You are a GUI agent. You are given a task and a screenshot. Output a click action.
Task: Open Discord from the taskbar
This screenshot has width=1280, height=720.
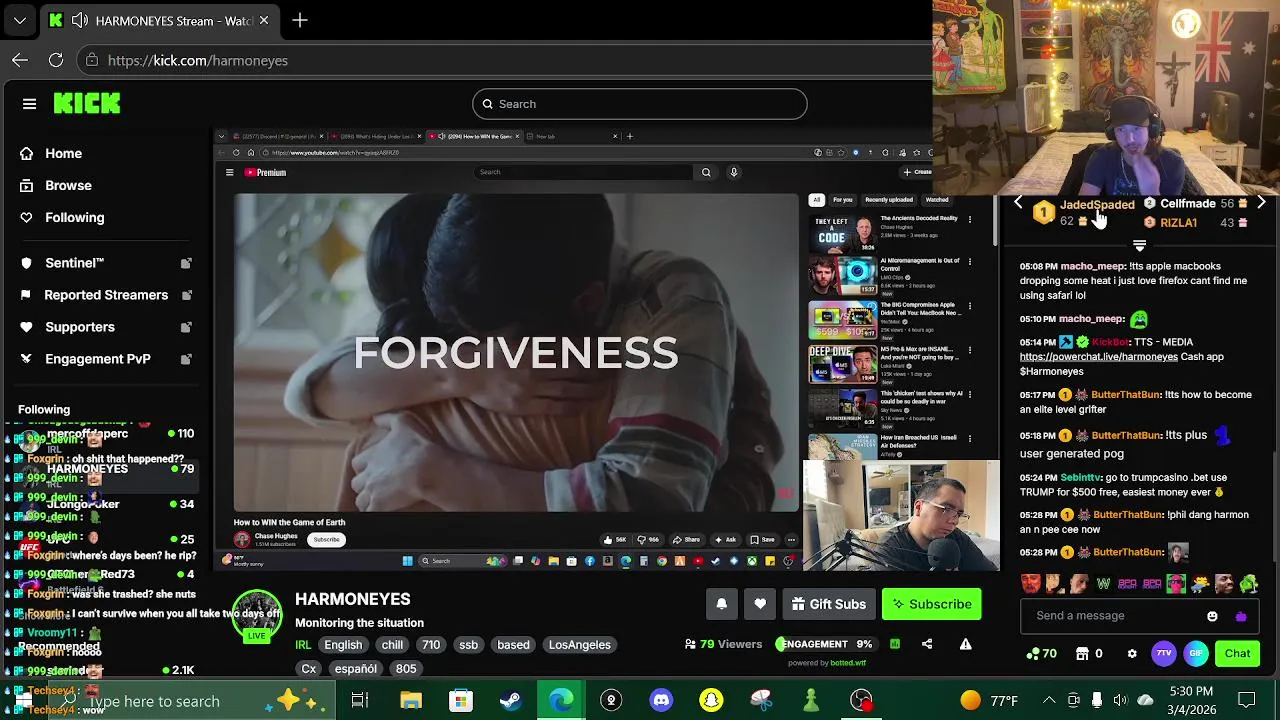pos(661,701)
